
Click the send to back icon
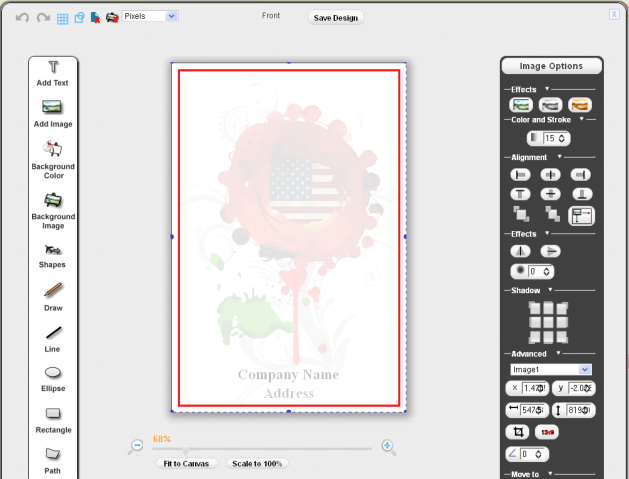[552, 214]
